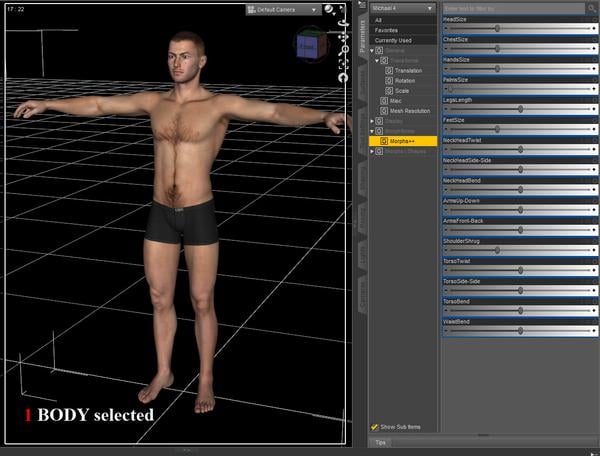The height and width of the screenshot is (456, 600).
Task: Click the reset camera circular arrow icon
Action: (343, 78)
